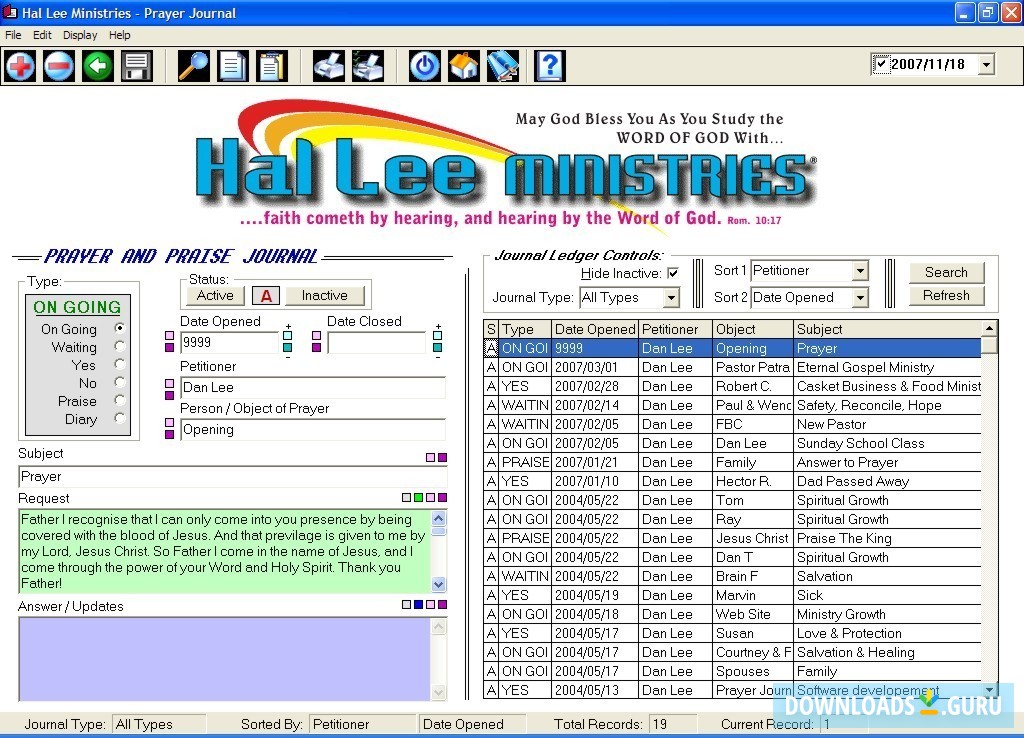This screenshot has height=738, width=1024.
Task: Click the Refresh button
Action: 946,296
